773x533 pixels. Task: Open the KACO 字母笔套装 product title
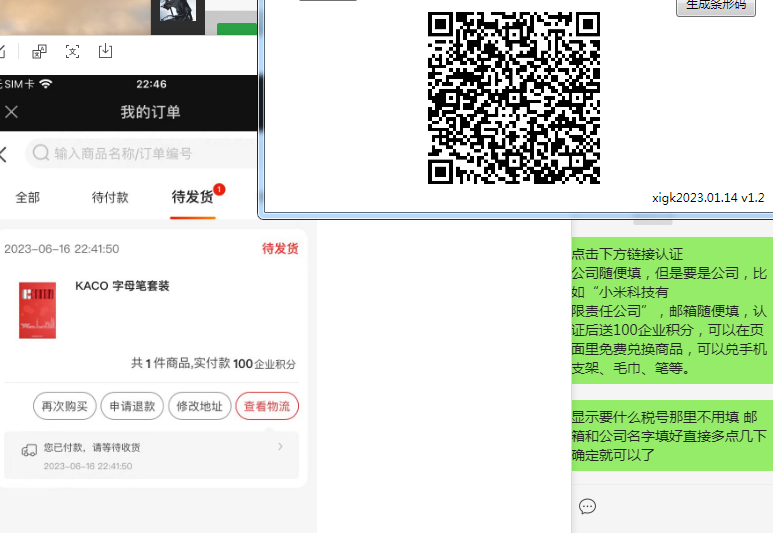point(122,286)
